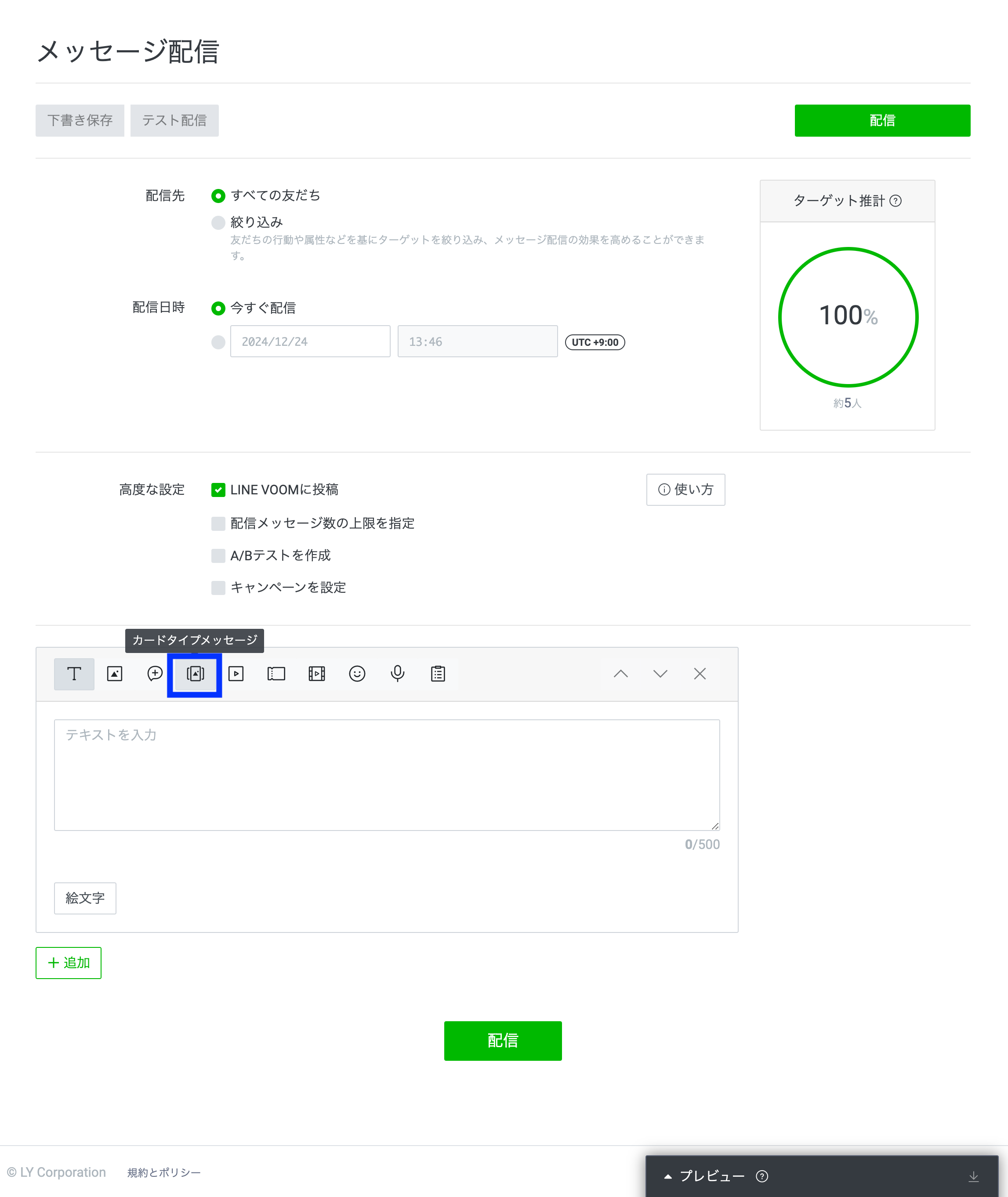The height and width of the screenshot is (1197, 1008).
Task: Click the テキストを入力 text area
Action: coord(386,774)
